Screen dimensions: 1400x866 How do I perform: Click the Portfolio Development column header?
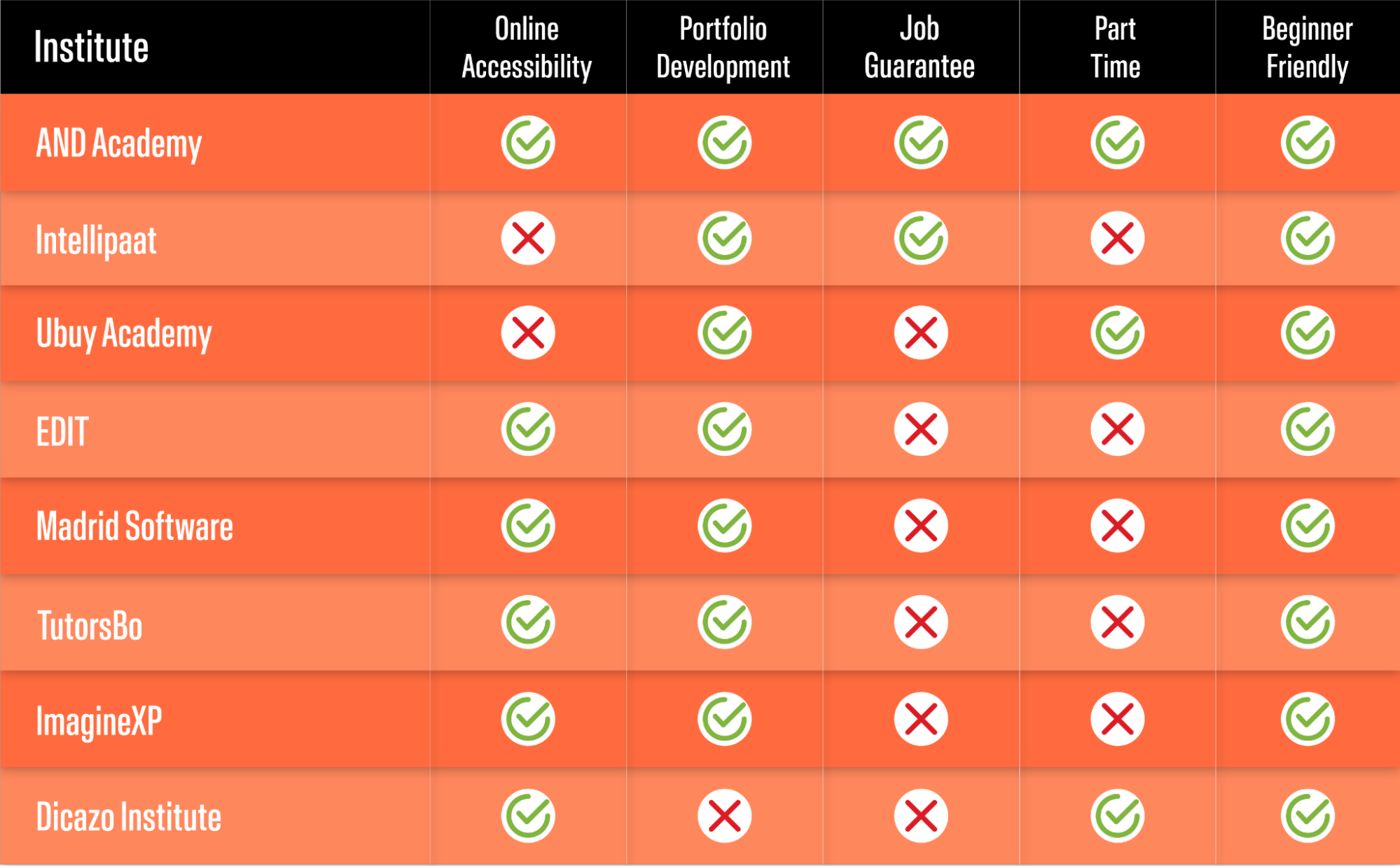click(x=723, y=48)
